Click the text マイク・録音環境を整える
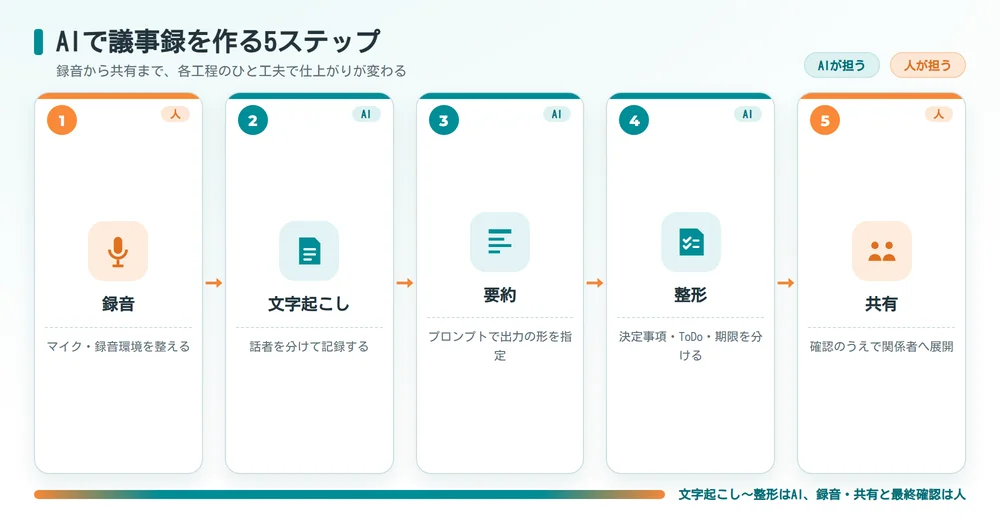This screenshot has width=1000, height=523. click(x=118, y=346)
